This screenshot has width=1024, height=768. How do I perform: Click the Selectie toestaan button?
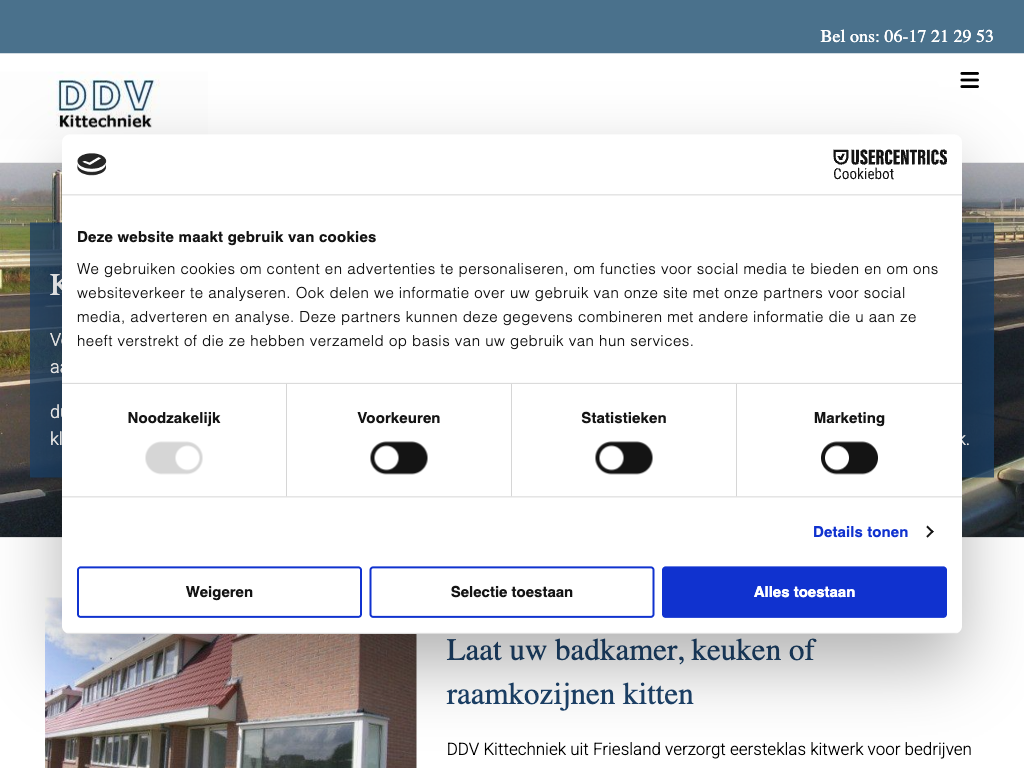512,592
